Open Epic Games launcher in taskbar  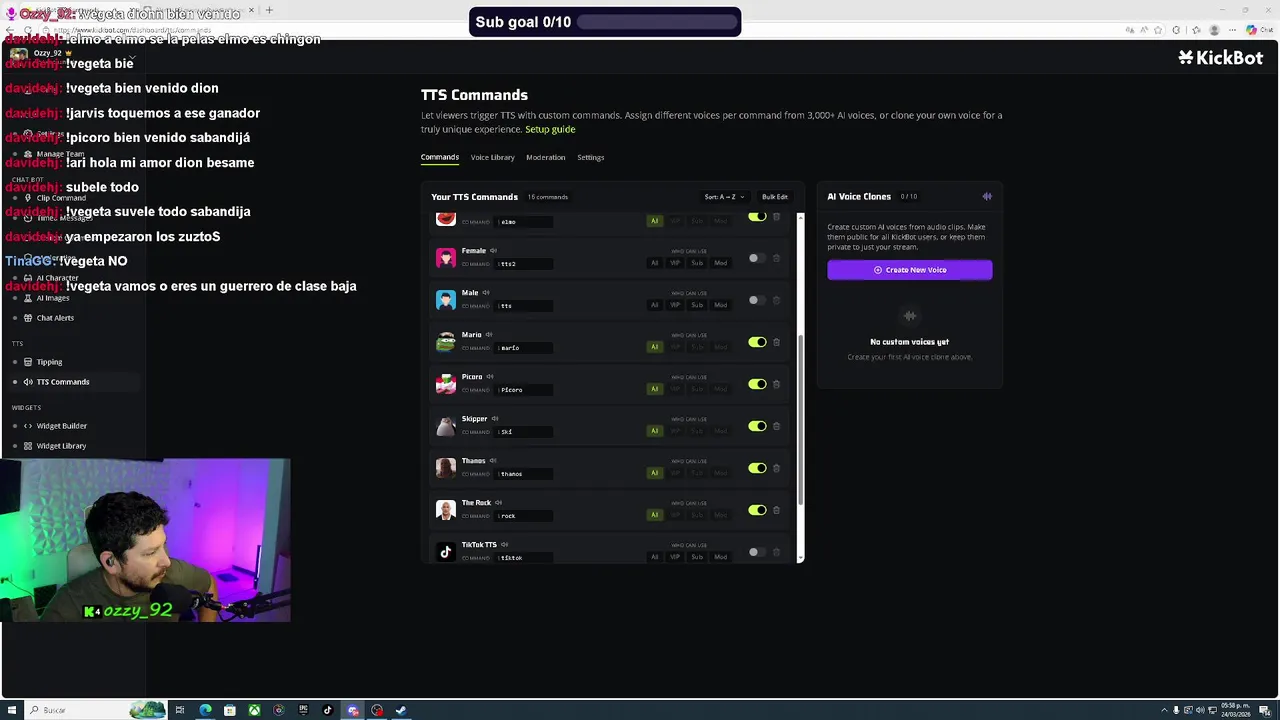click(x=303, y=710)
